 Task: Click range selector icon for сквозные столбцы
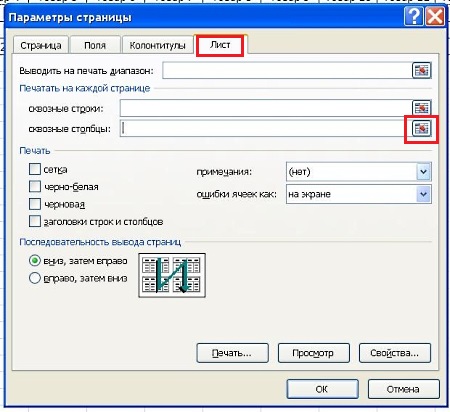[x=421, y=128]
